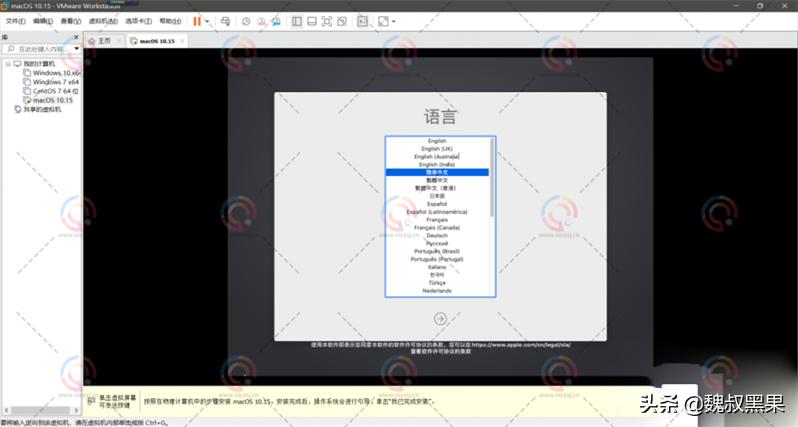The width and height of the screenshot is (798, 427).
Task: Choose Nederlands language
Action: [437, 291]
